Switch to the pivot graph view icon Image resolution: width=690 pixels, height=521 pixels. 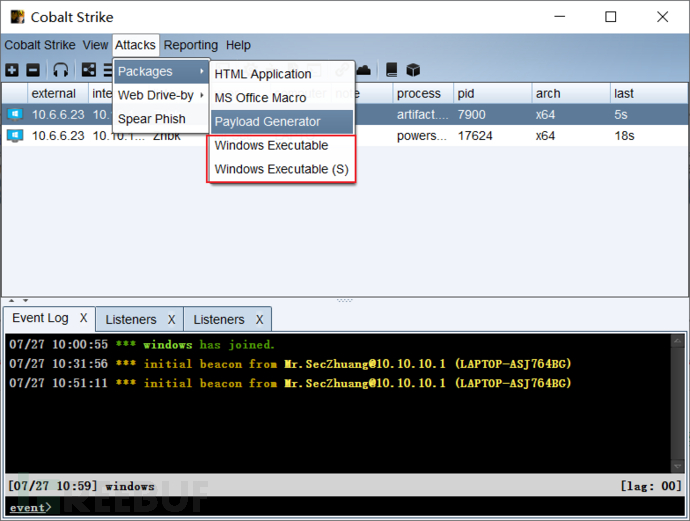click(x=89, y=70)
